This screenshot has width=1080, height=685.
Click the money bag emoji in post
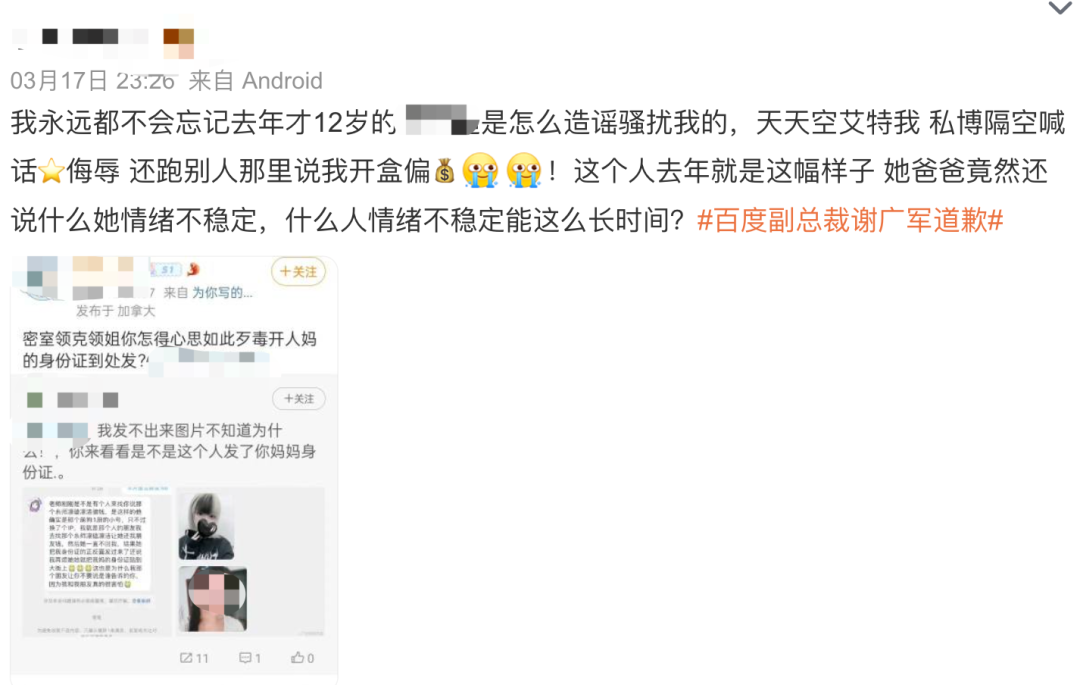[444, 171]
